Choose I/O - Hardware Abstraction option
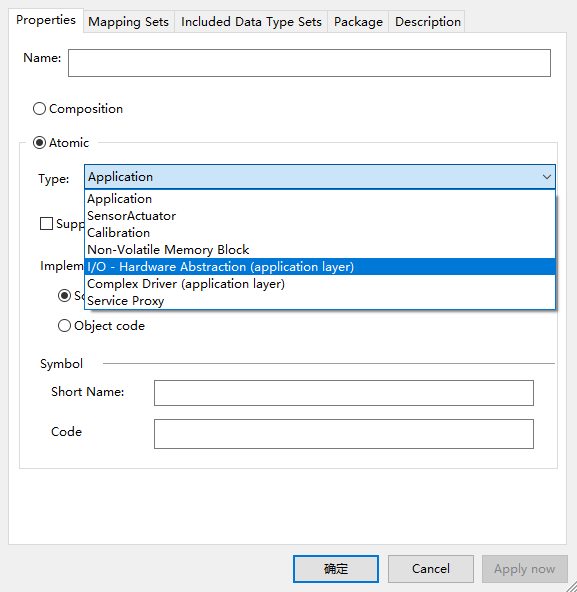The image size is (577, 592). pos(320,267)
